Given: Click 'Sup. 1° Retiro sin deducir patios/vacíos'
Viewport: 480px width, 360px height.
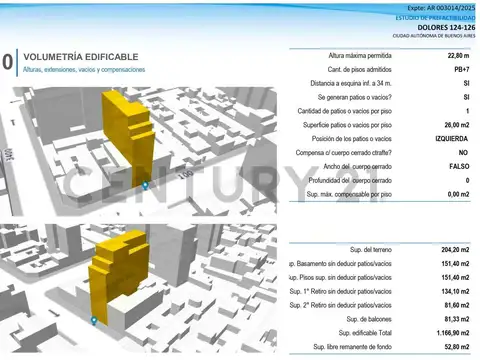Looking at the screenshot, I should click(341, 291).
